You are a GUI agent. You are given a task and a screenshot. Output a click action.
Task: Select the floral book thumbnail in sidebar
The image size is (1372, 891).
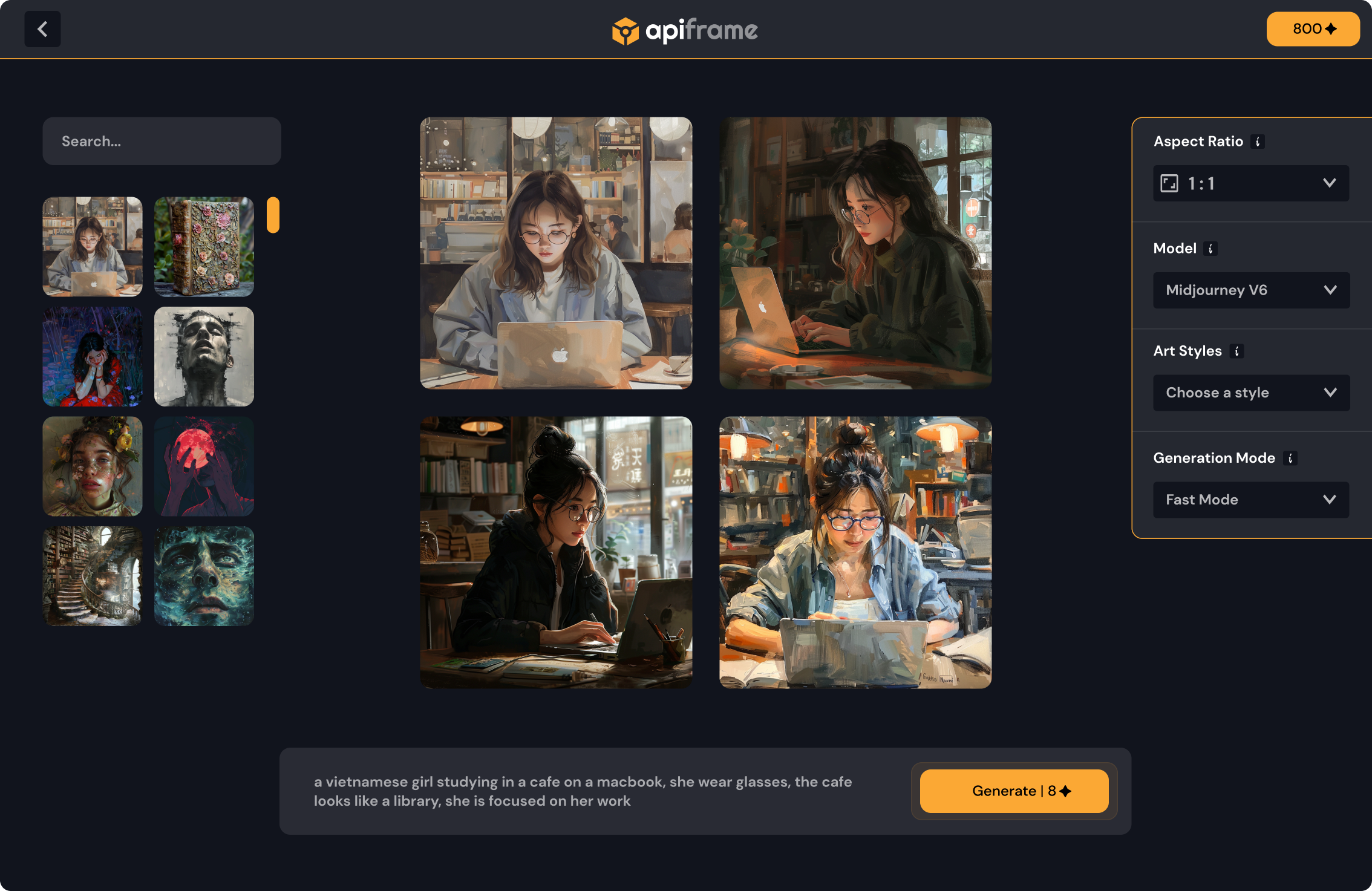coord(204,247)
